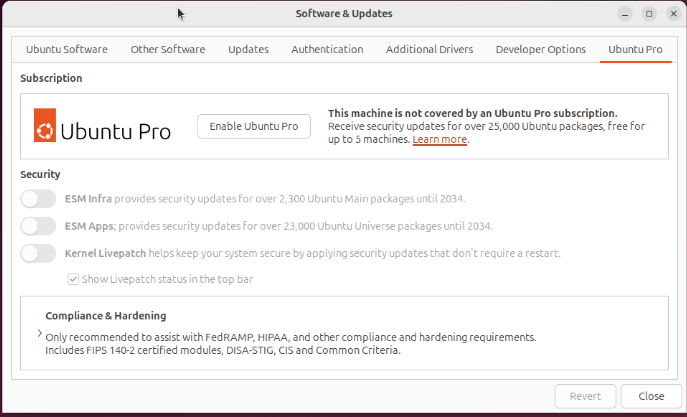Maximize the Software & Updates window
Viewport: 687px width, 417px height.
649,14
